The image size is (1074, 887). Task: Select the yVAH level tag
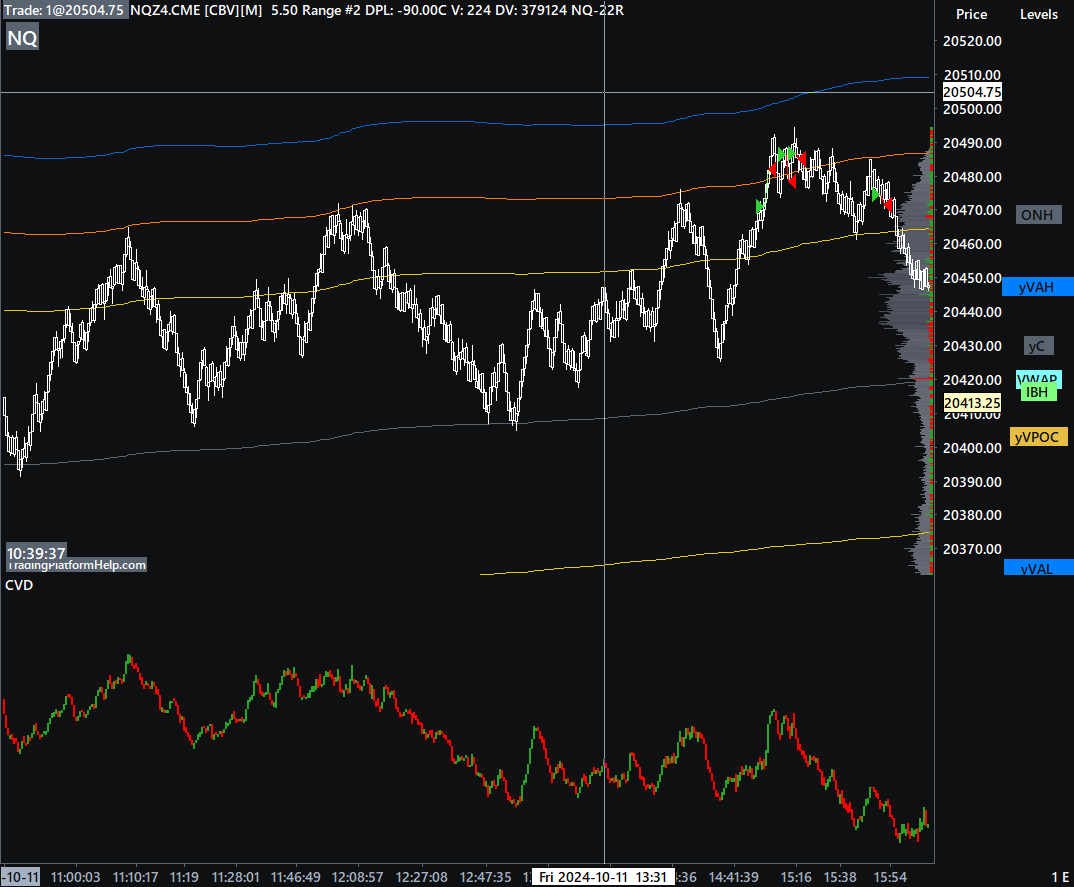1036,287
